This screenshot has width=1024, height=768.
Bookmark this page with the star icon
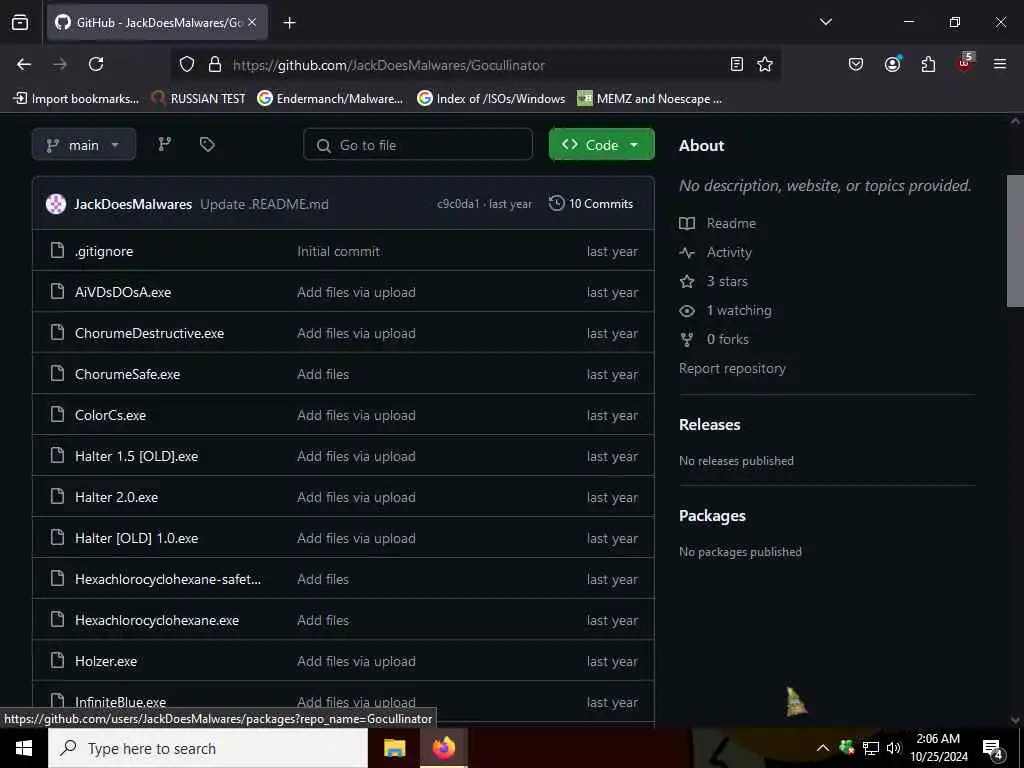(x=765, y=64)
